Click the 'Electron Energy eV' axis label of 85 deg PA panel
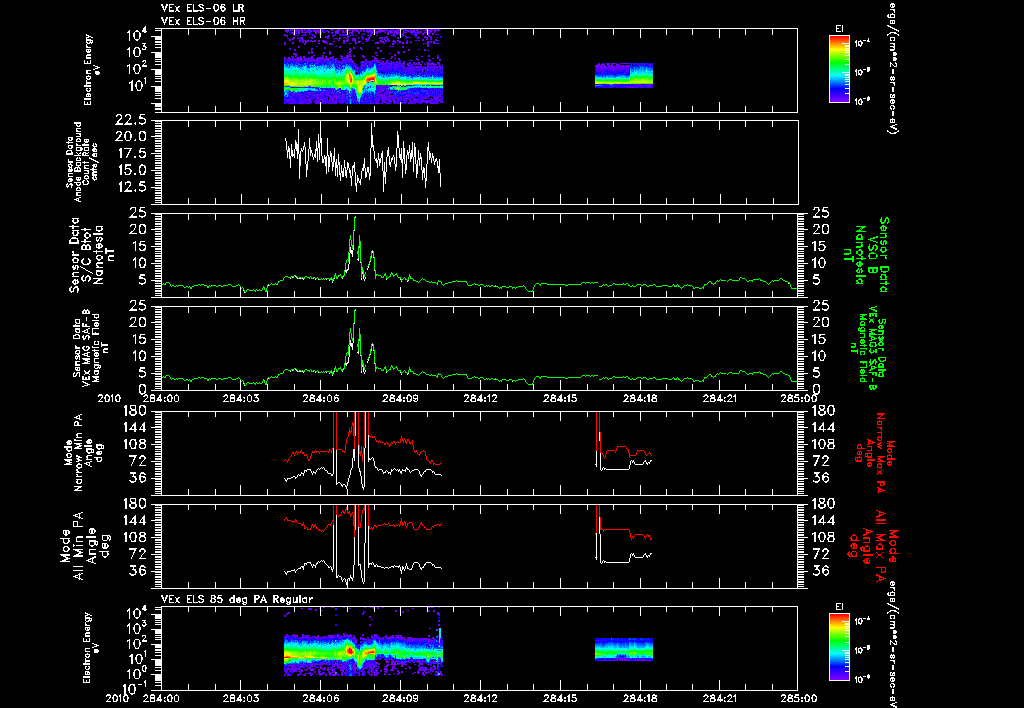Viewport: 1024px width, 708px height. coord(92,648)
